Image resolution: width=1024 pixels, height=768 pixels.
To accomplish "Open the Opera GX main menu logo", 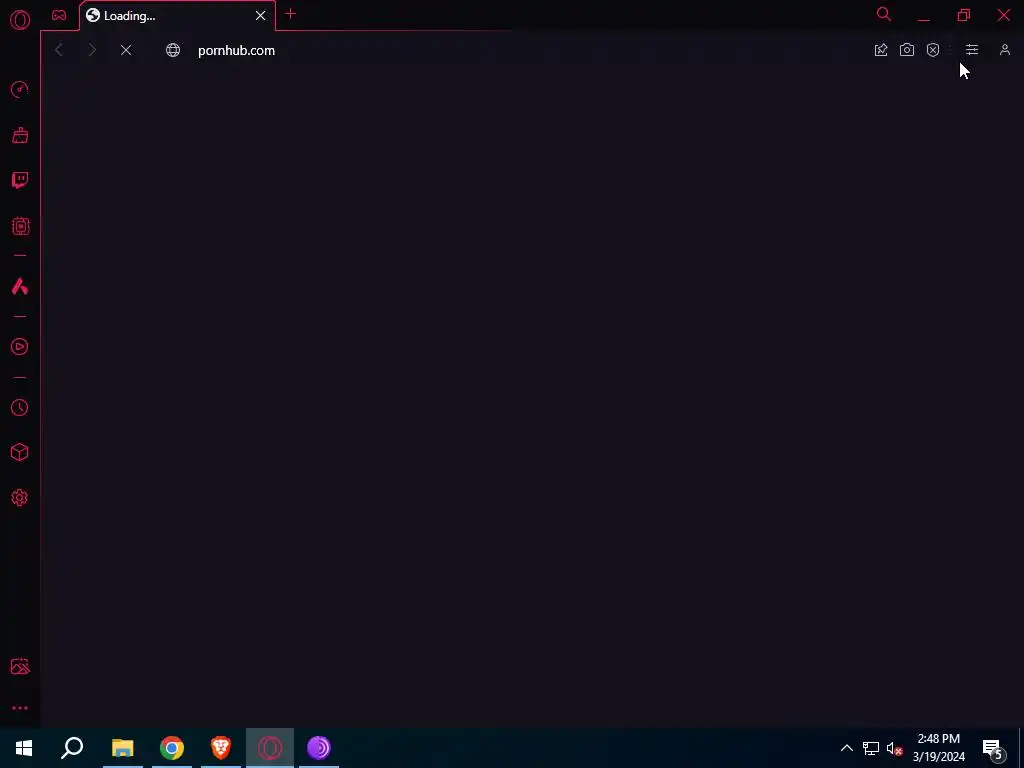I will tap(20, 20).
